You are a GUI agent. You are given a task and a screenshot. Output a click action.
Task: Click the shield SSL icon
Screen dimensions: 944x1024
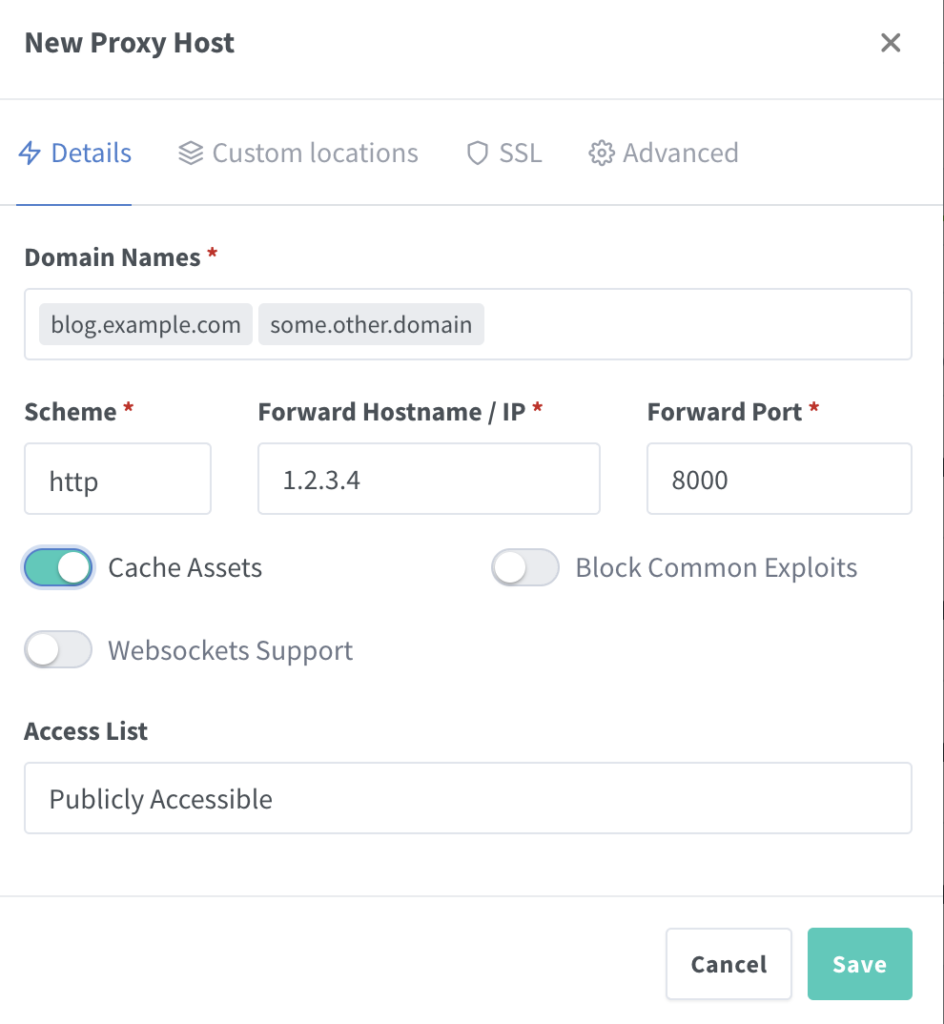(477, 154)
